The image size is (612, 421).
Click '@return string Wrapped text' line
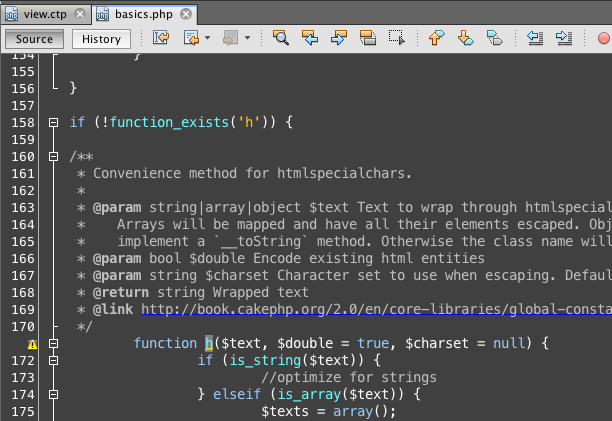click(201, 293)
